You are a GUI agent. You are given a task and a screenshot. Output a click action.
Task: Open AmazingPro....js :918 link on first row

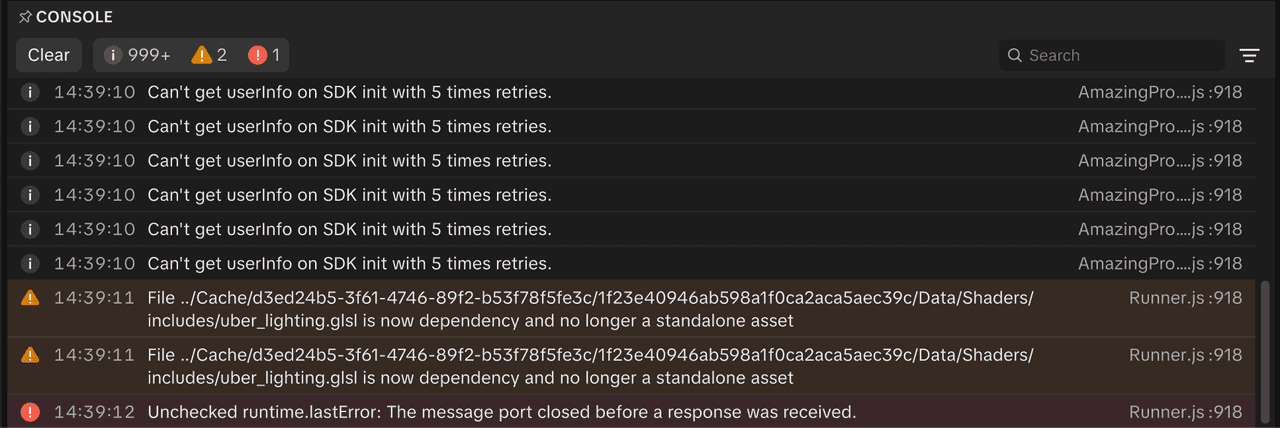(x=1160, y=93)
